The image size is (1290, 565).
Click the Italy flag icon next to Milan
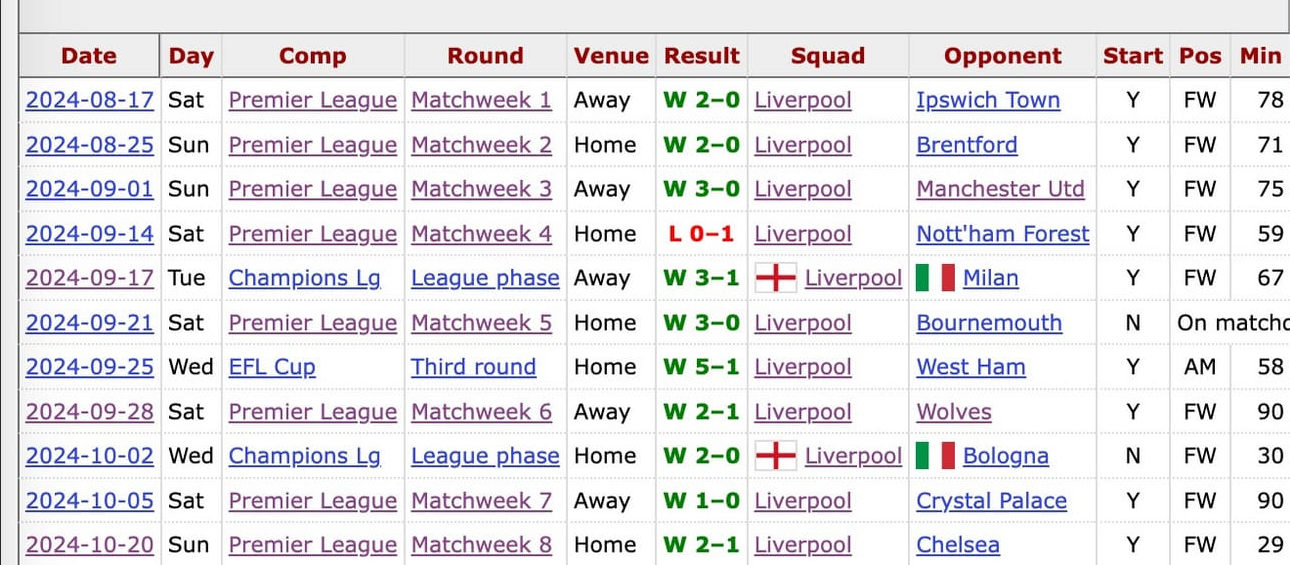[936, 278]
